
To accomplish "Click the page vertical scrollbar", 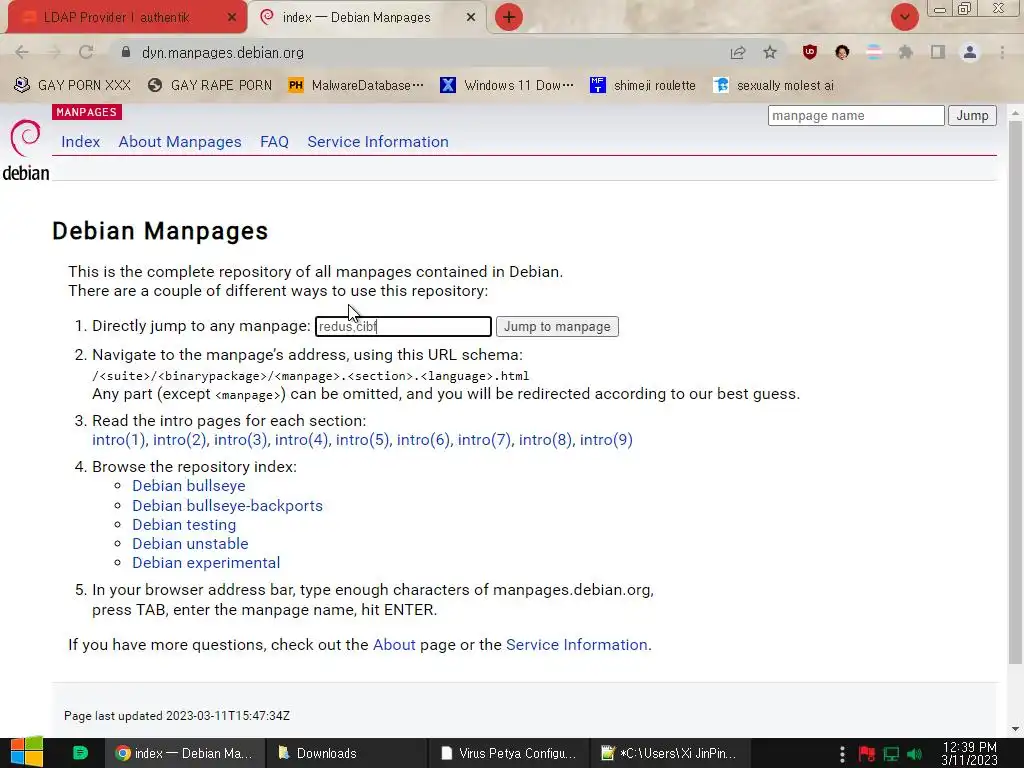I will point(1015,392).
